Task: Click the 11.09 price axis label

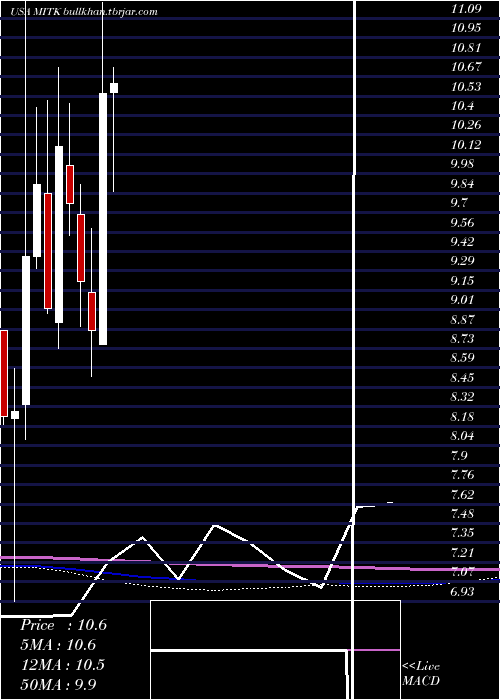Action: click(466, 8)
